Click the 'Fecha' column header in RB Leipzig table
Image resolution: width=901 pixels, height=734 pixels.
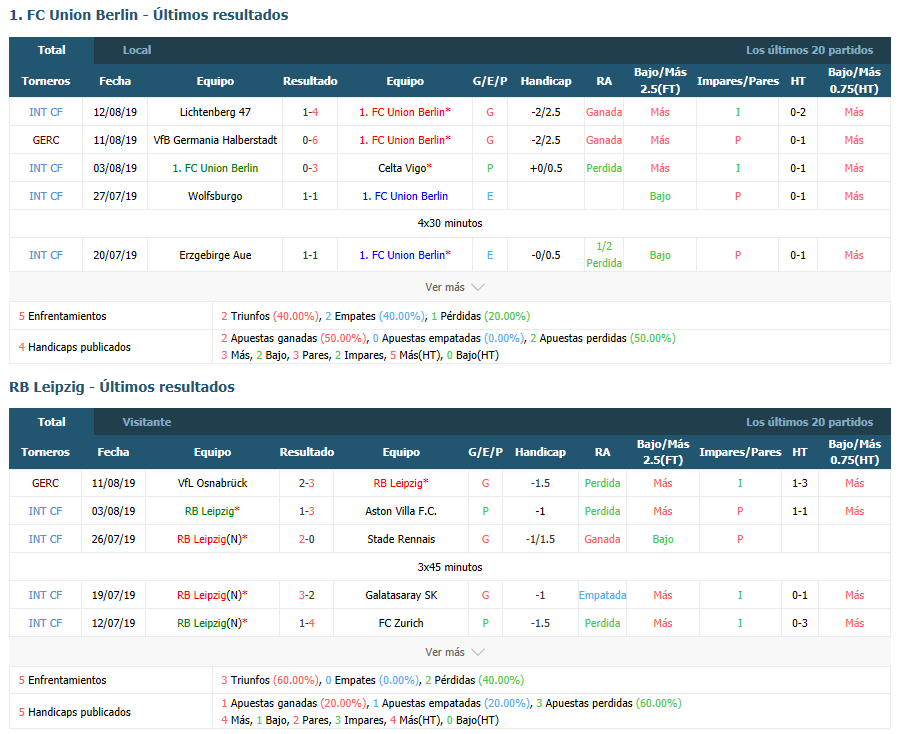[x=113, y=452]
